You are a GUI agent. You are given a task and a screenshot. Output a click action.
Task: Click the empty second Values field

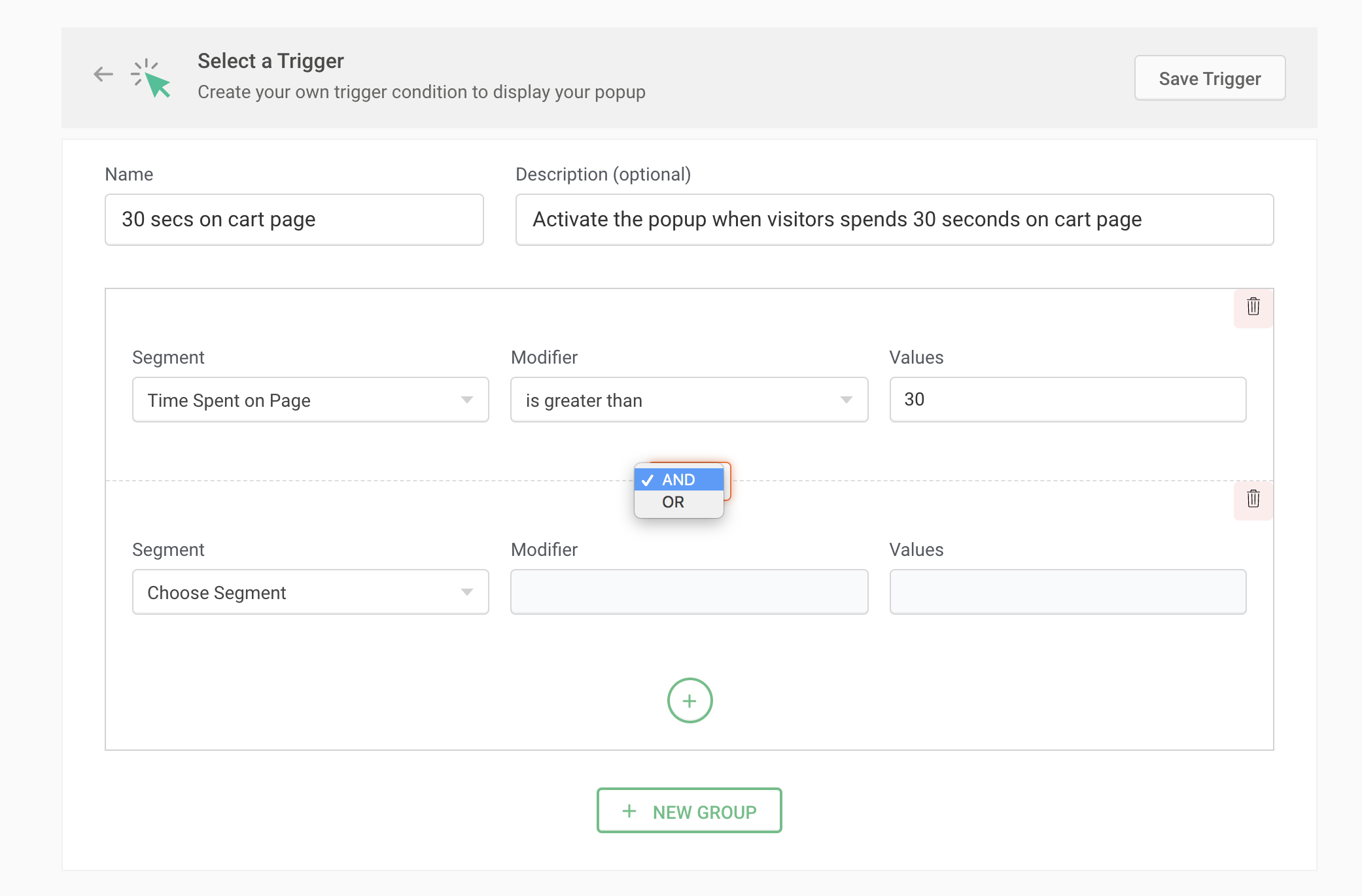click(x=1067, y=592)
